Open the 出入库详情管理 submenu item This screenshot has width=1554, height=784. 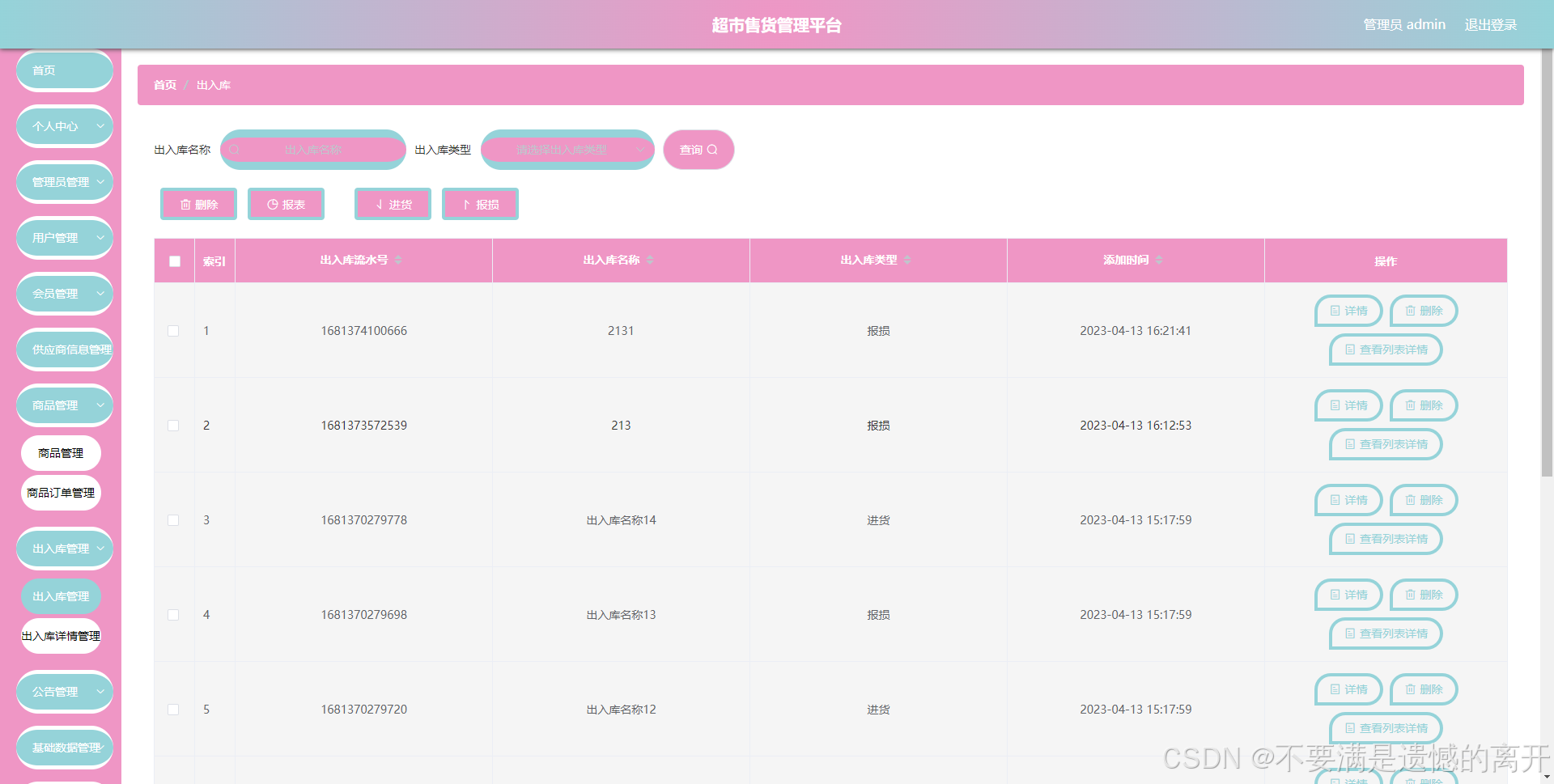click(61, 636)
